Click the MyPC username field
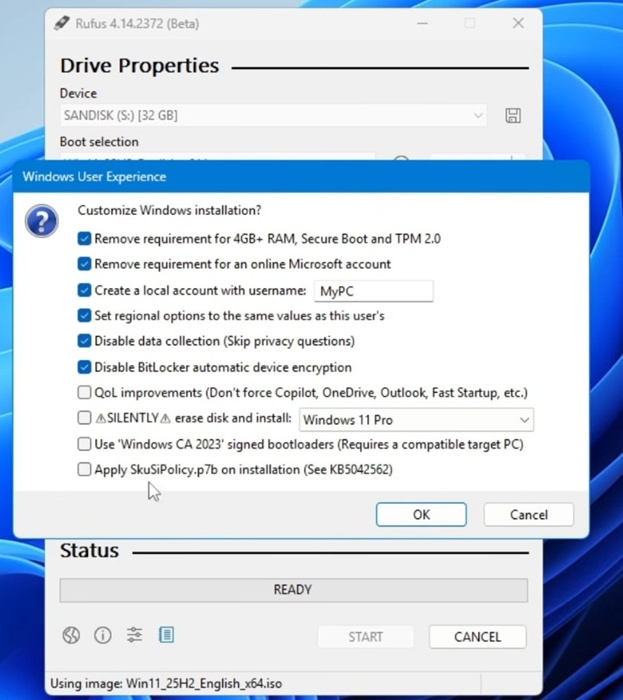This screenshot has height=700, width=623. 374,291
